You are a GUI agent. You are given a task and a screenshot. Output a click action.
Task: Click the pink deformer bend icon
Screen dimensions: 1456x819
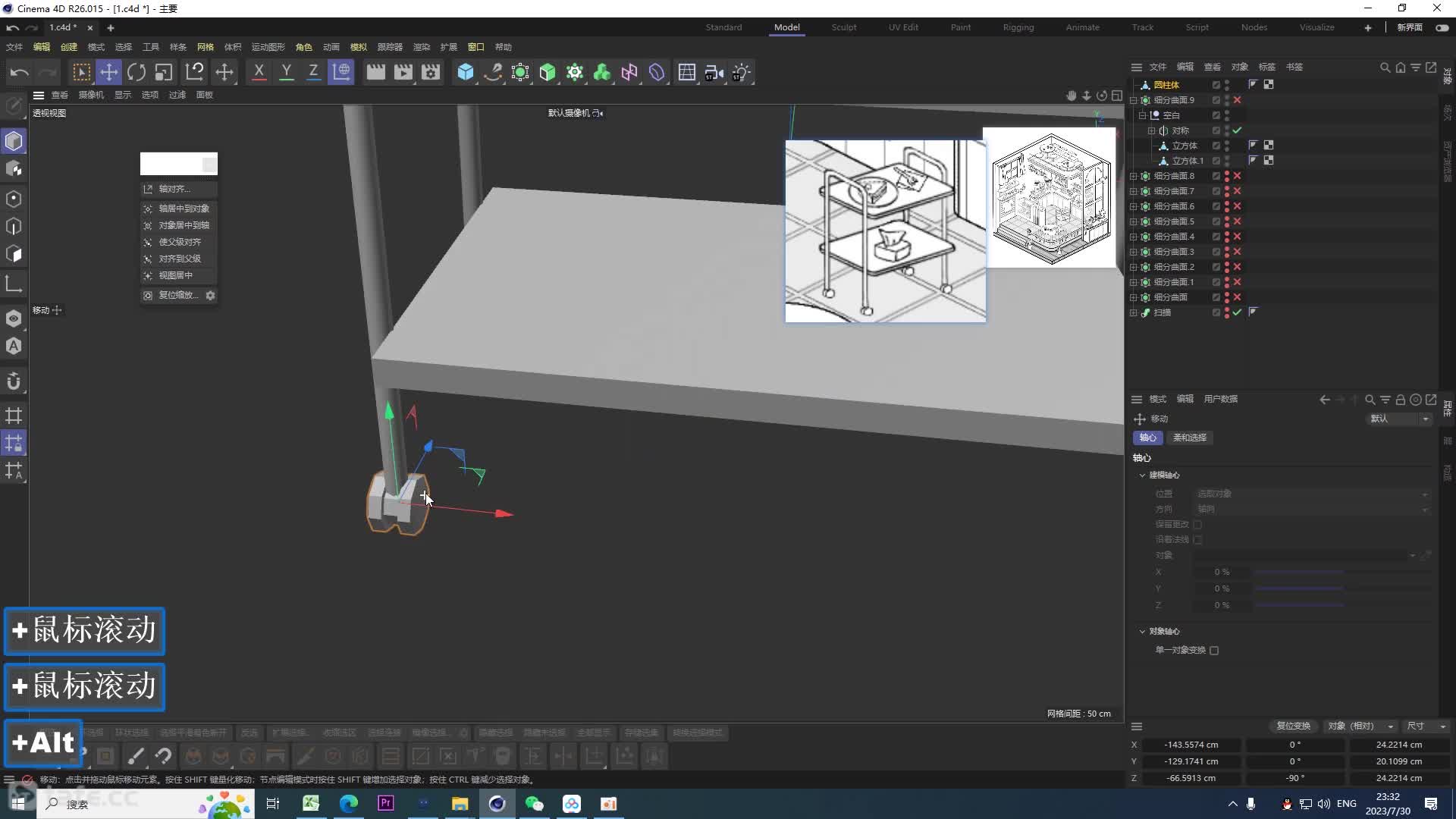pyautogui.click(x=629, y=72)
